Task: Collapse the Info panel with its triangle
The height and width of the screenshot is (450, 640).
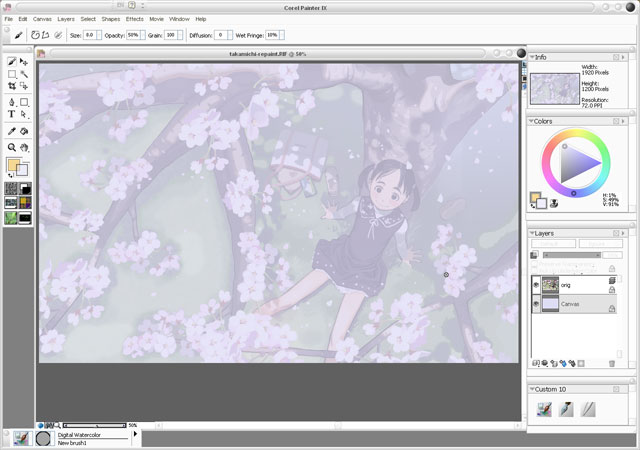Action: 532,57
